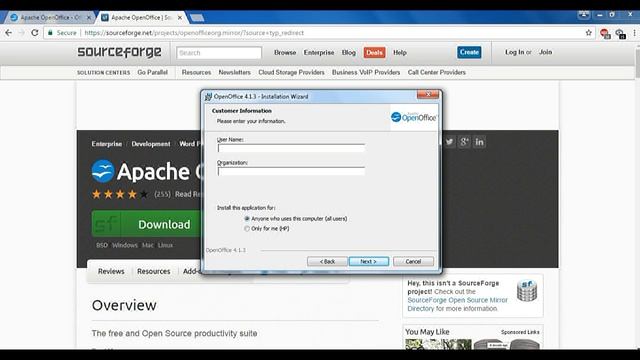Open the Resources link in Solution Centers
Image resolution: width=640 pixels, height=360 pixels.
point(196,72)
